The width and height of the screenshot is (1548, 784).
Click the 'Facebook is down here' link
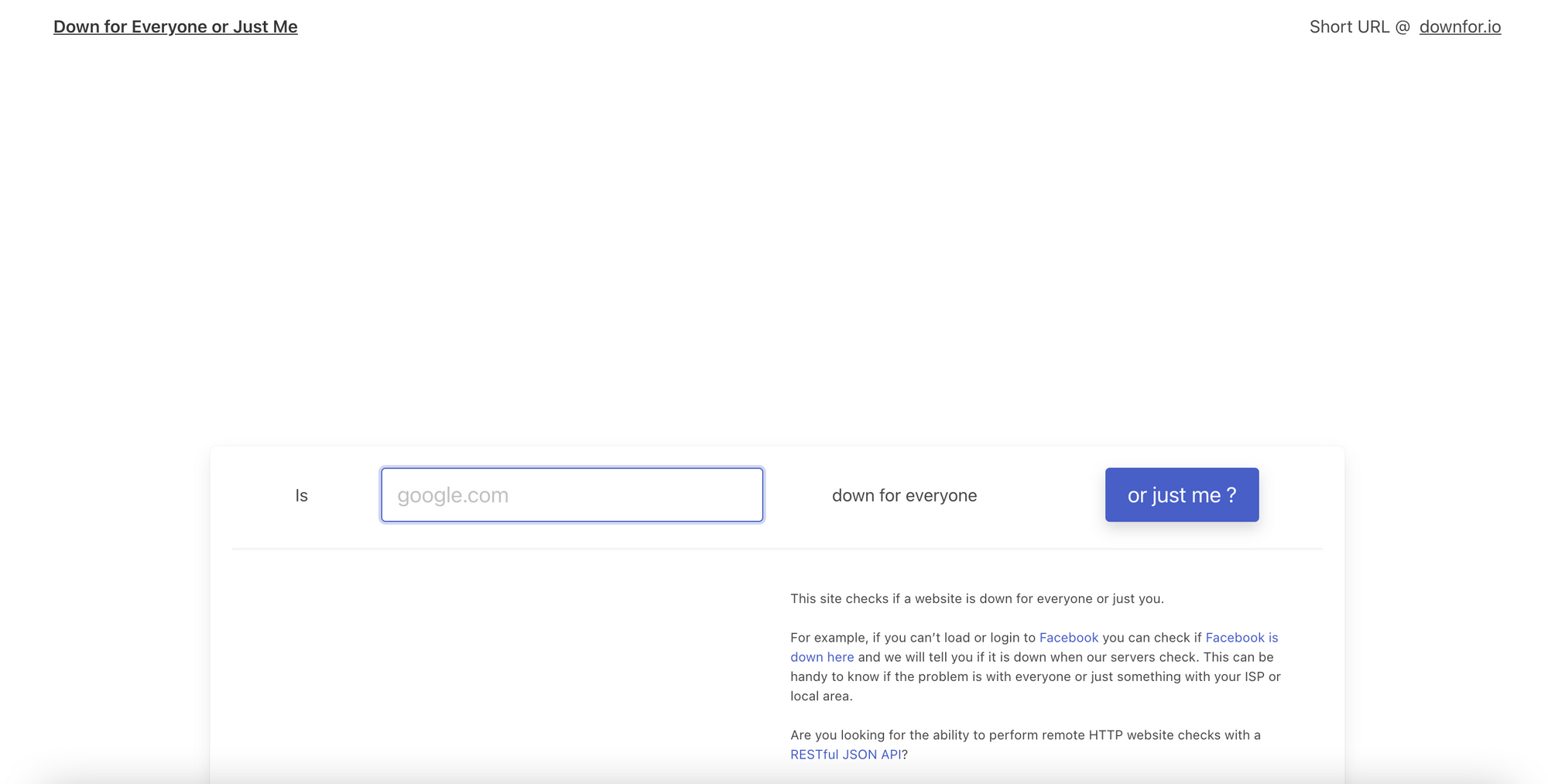822,656
